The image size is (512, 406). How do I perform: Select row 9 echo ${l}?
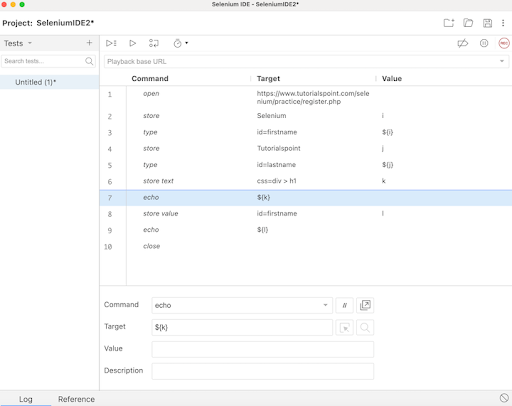[306, 230]
